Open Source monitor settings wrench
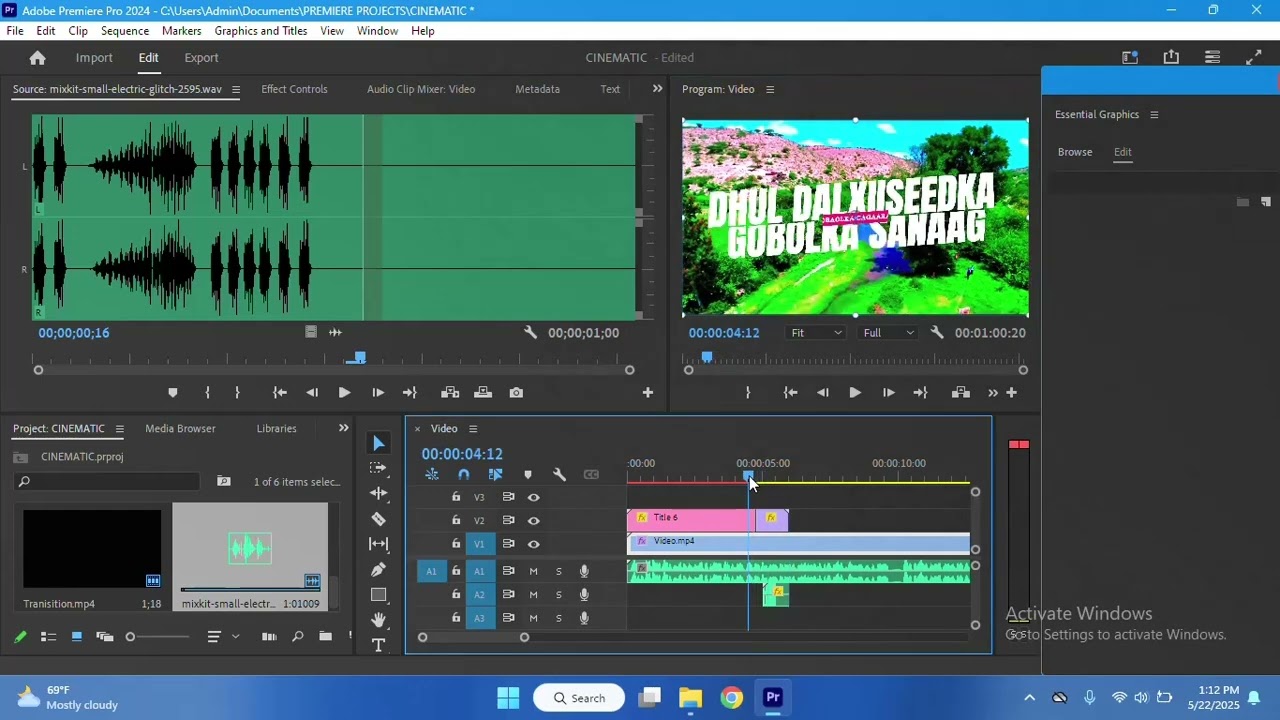This screenshot has width=1280, height=720. [530, 333]
